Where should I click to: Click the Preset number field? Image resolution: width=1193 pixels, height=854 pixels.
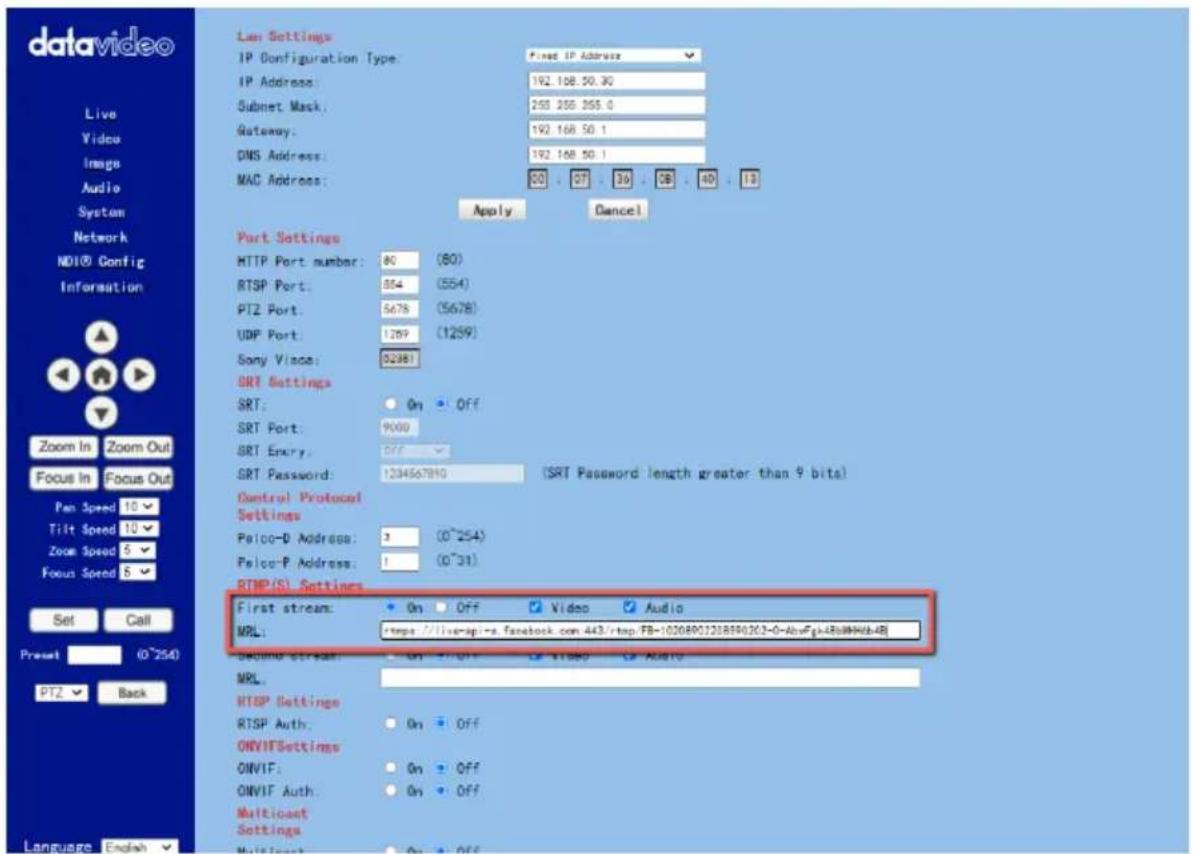[94, 655]
